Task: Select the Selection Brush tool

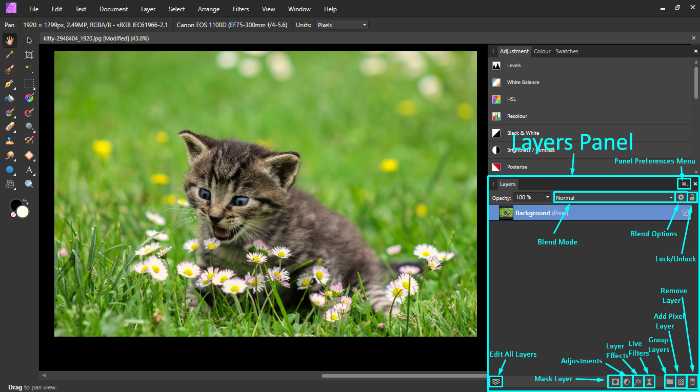Action: tap(9, 69)
